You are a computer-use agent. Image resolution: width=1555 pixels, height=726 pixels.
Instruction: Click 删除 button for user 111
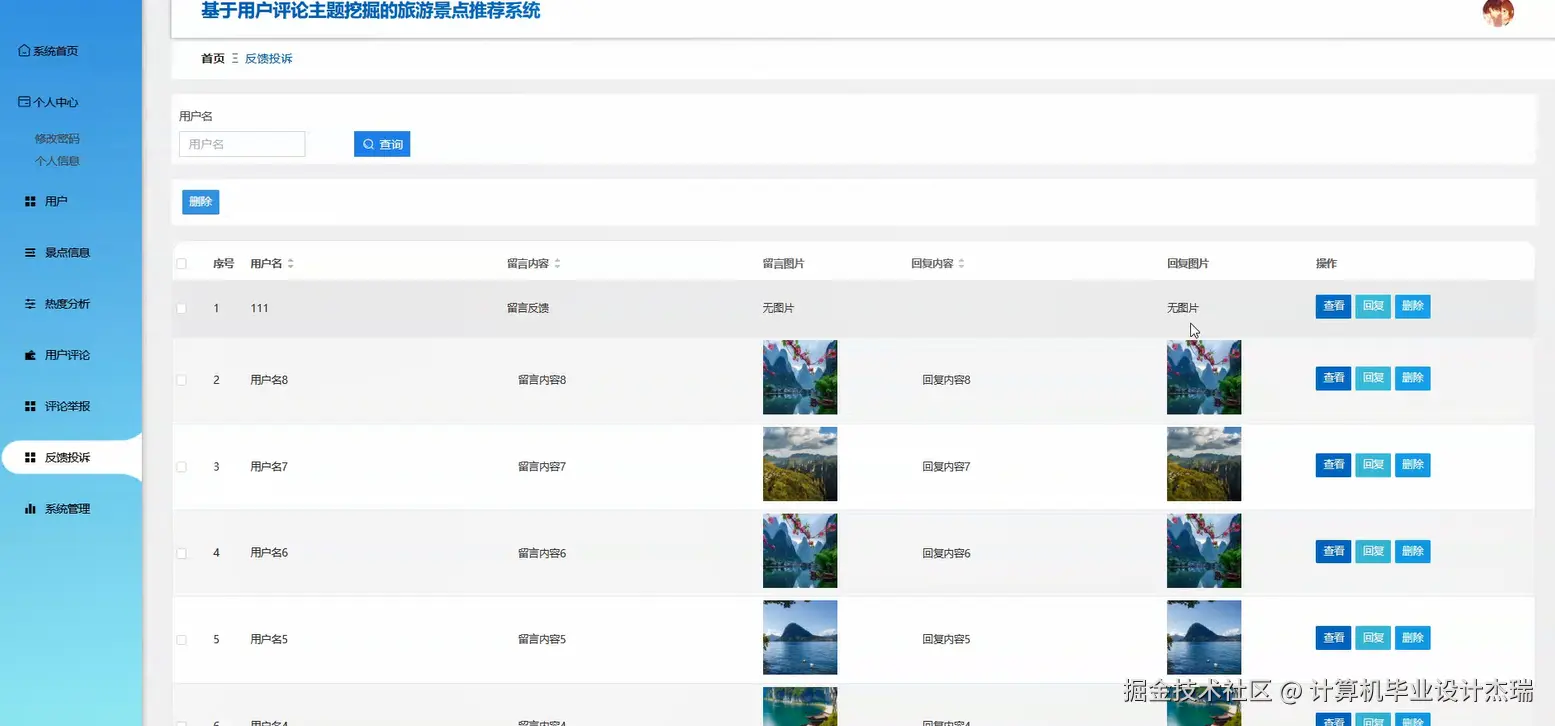point(1413,307)
